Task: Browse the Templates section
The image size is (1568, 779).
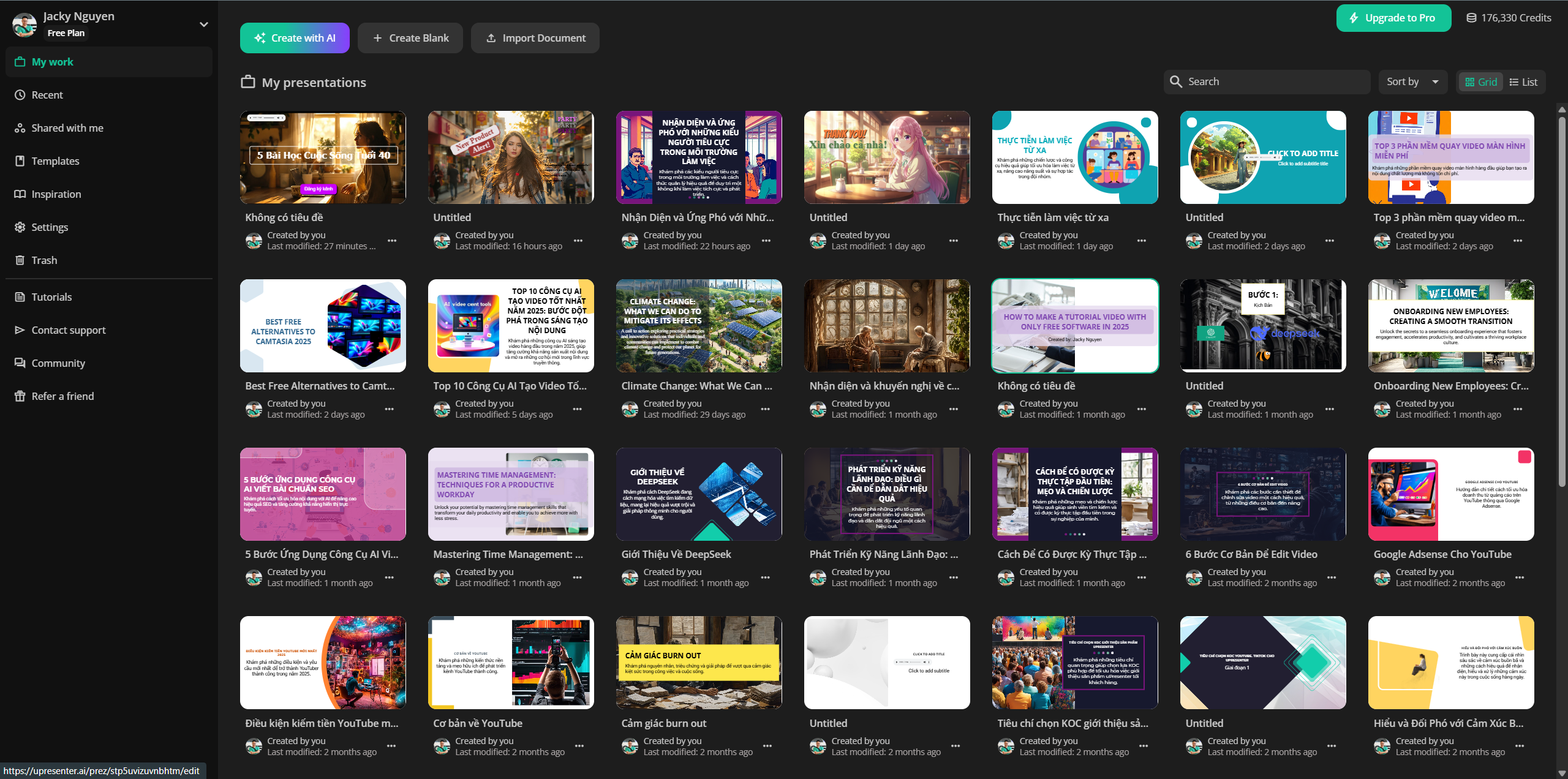Action: (x=55, y=160)
